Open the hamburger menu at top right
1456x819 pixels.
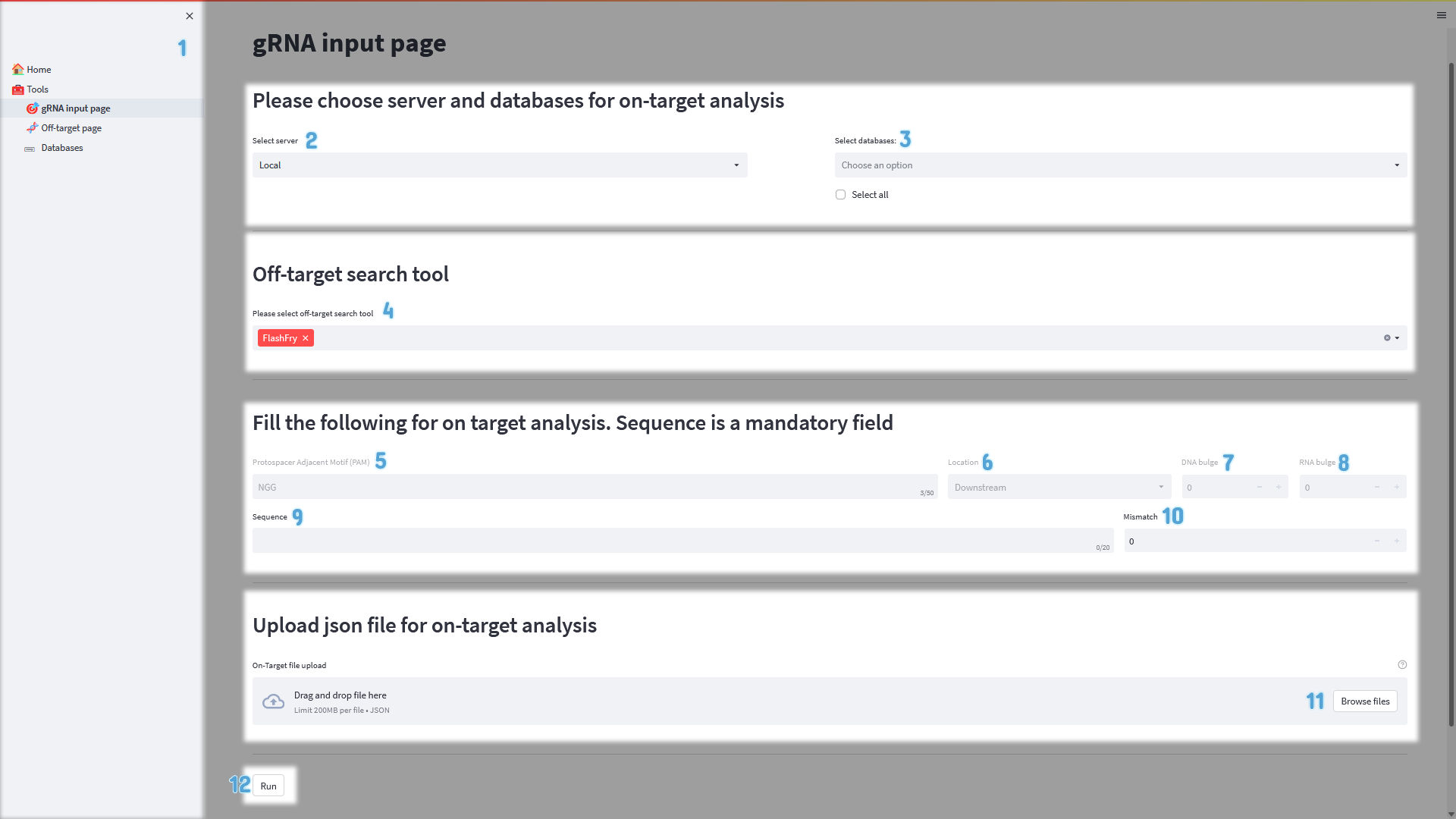pos(1442,15)
